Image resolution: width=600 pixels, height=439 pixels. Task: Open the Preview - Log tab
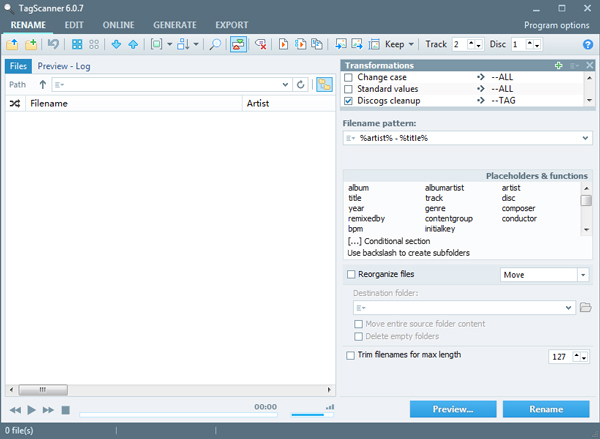[64, 66]
